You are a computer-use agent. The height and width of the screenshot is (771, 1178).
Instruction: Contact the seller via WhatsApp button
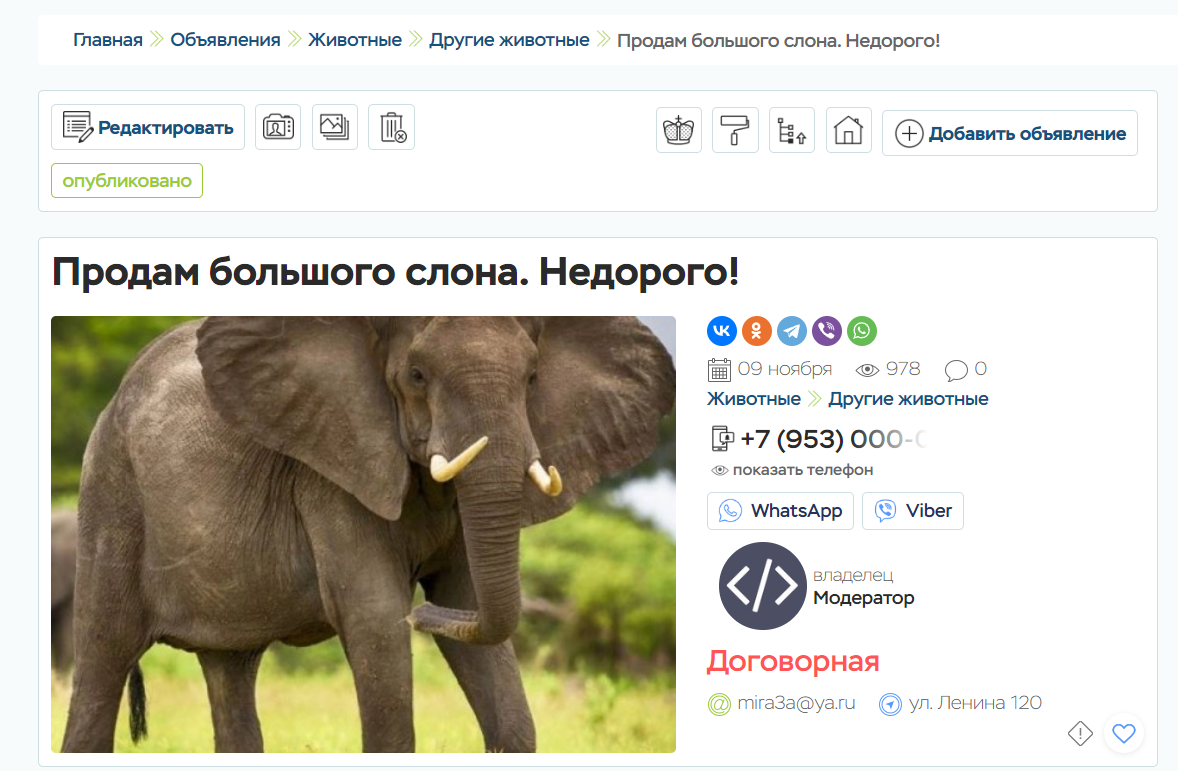click(x=780, y=511)
